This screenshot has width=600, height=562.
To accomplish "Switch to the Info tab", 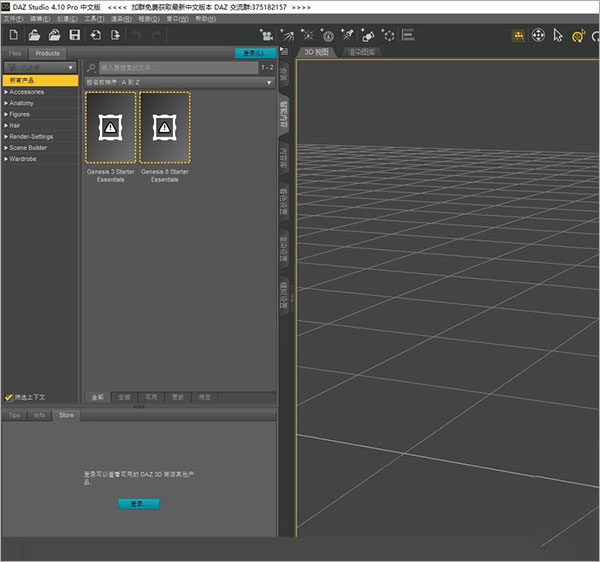I will 39,415.
